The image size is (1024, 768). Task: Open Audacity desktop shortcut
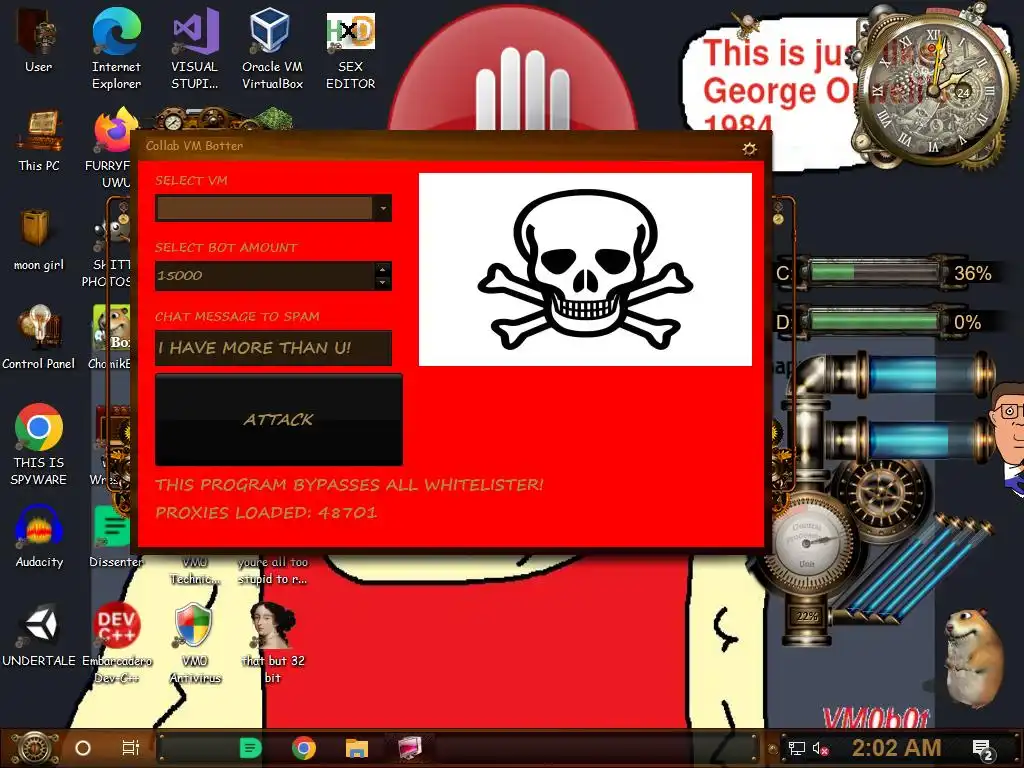pyautogui.click(x=39, y=536)
